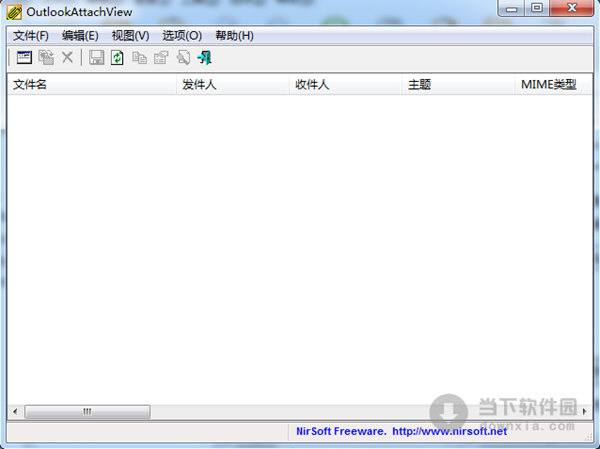This screenshot has width=600, height=449.
Task: Sort by 主题 column header
Action: (458, 84)
